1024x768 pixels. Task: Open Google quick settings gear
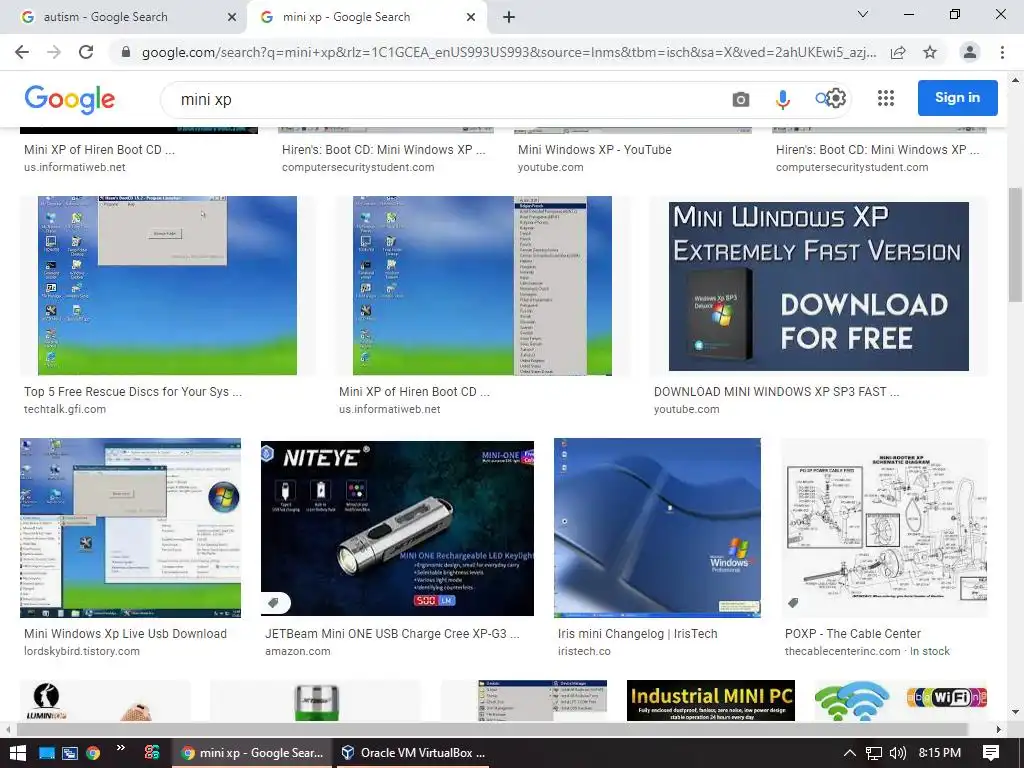pos(836,98)
